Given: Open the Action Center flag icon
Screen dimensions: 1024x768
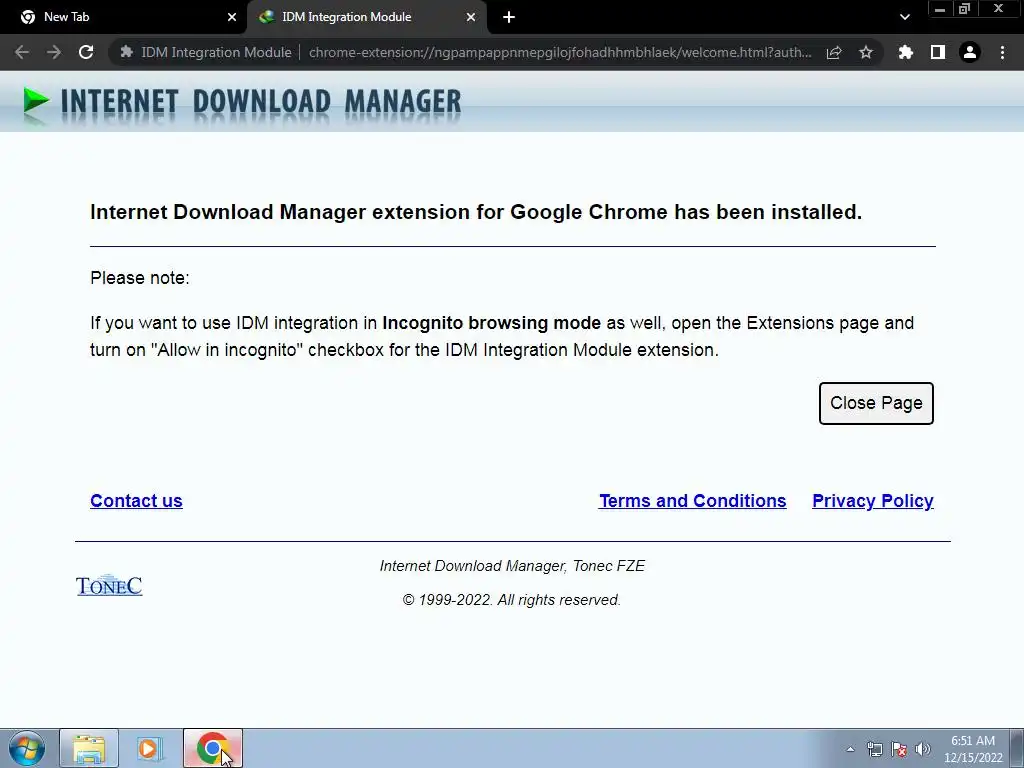Looking at the screenshot, I should [899, 749].
